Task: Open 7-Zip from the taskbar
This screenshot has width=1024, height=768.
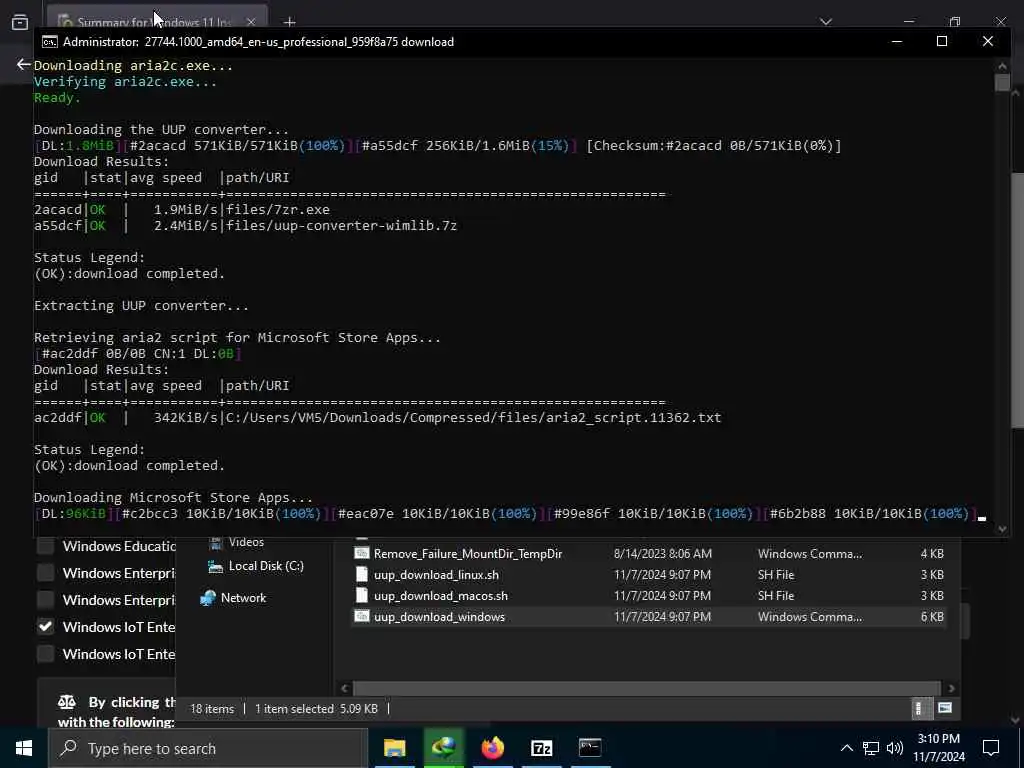Action: coord(541,748)
